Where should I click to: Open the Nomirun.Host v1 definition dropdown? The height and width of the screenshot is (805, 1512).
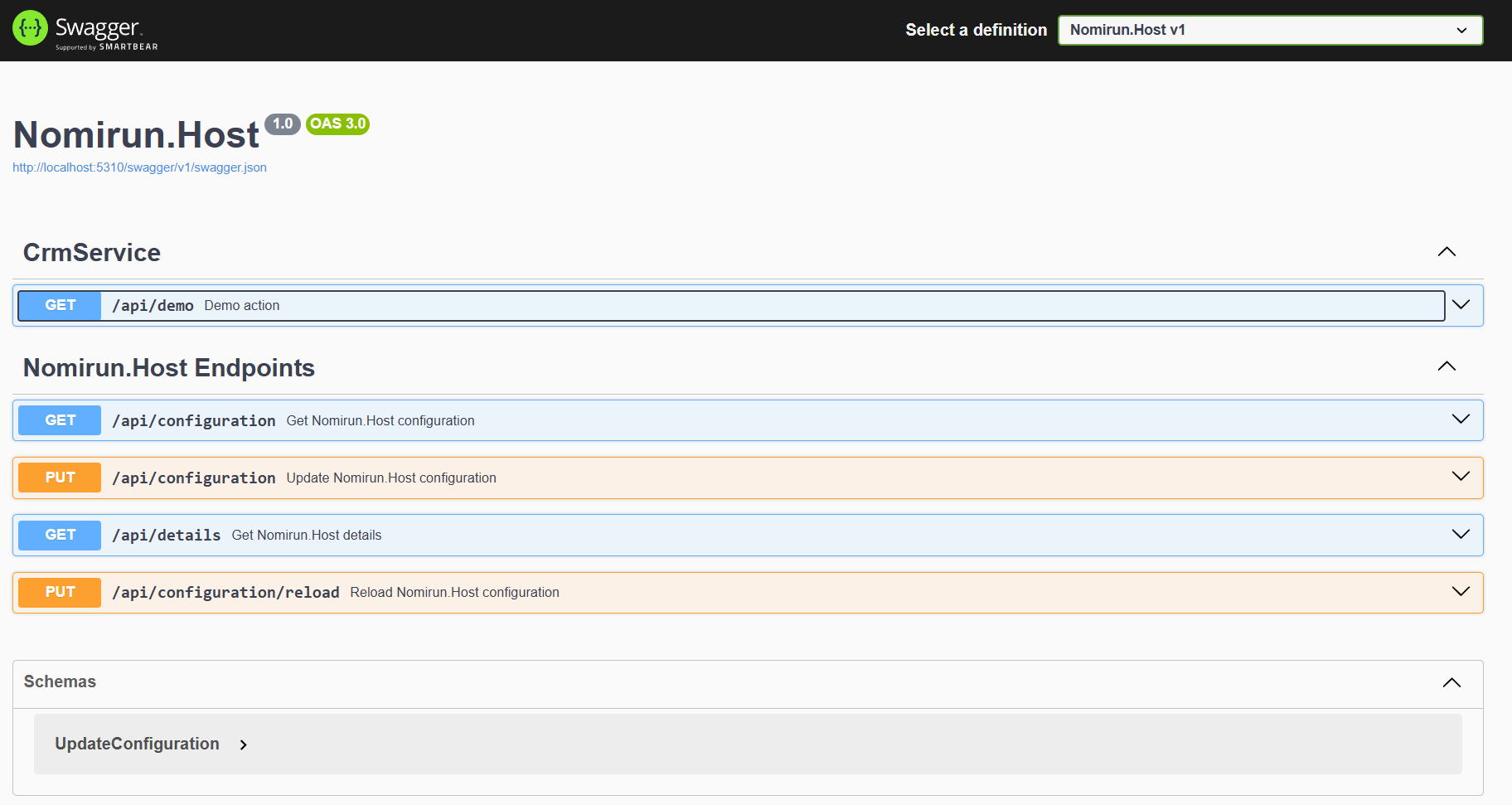[1270, 30]
